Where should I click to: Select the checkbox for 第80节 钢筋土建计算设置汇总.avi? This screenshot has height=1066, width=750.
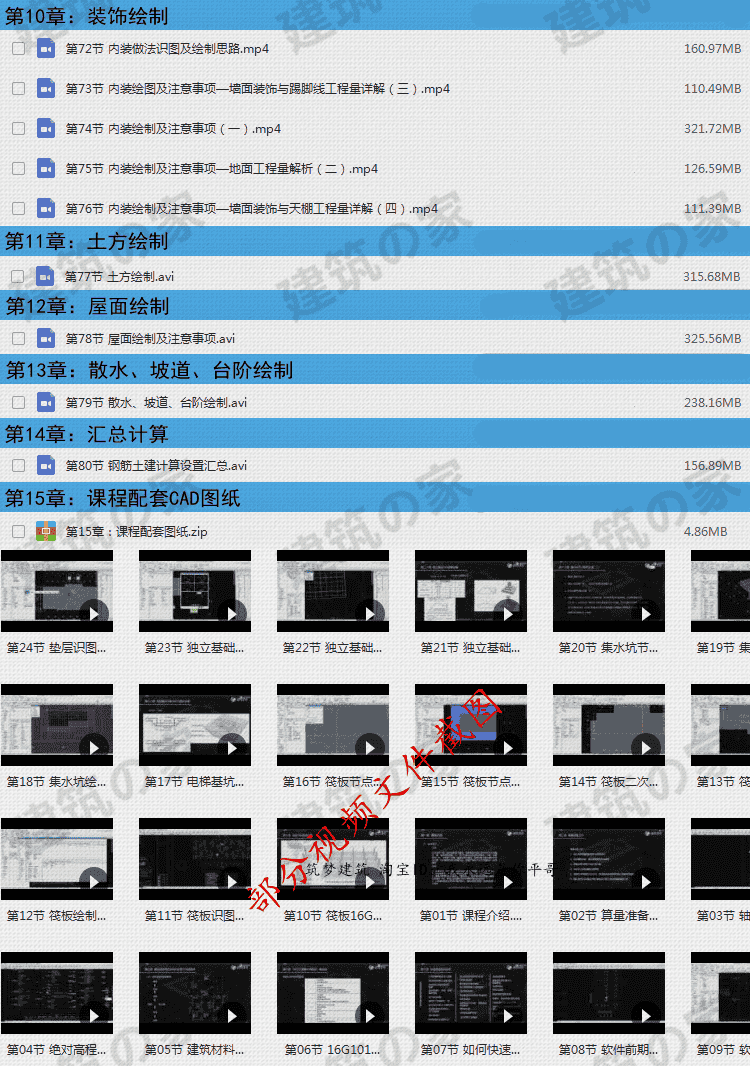pos(18,466)
